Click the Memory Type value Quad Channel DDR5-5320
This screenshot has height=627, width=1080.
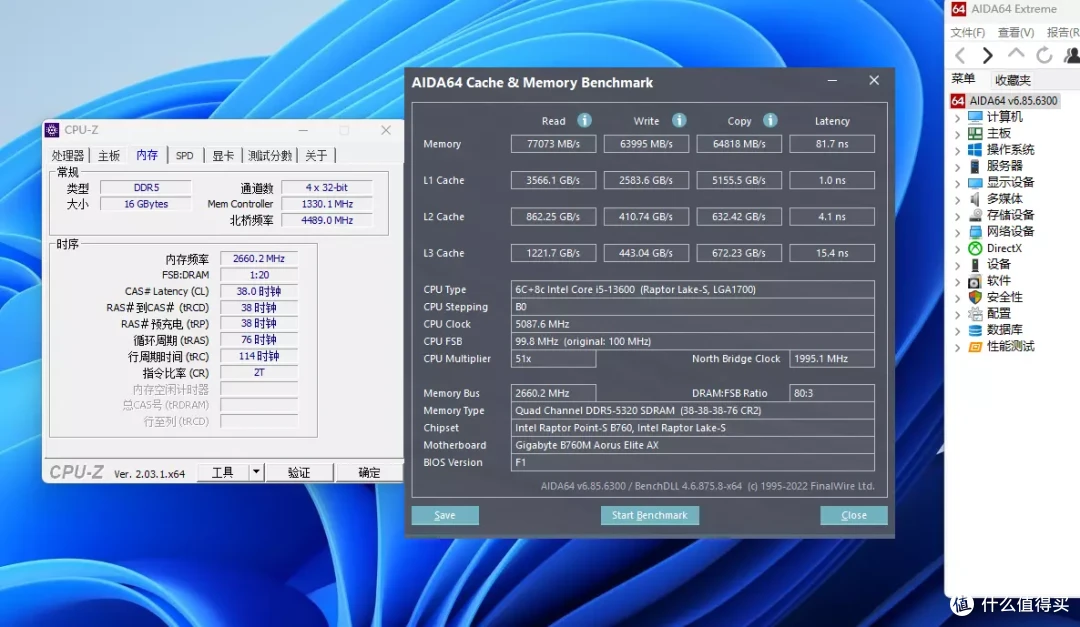(692, 411)
